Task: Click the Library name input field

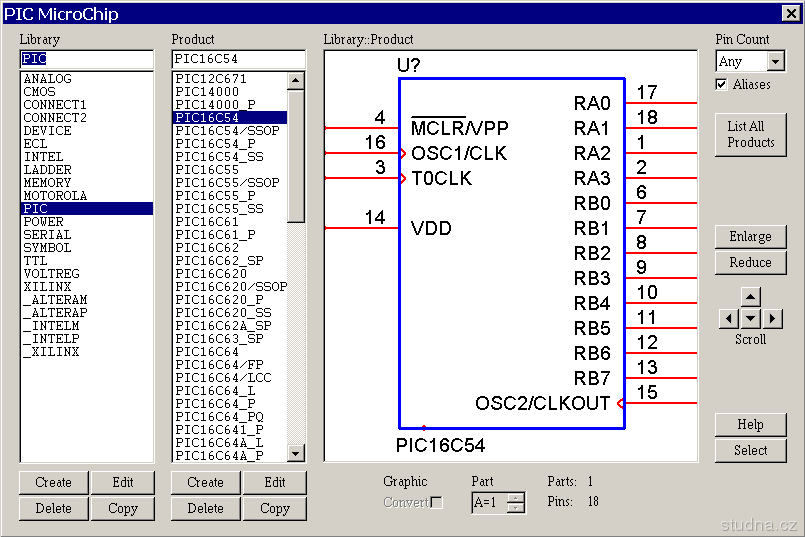Action: (x=87, y=59)
